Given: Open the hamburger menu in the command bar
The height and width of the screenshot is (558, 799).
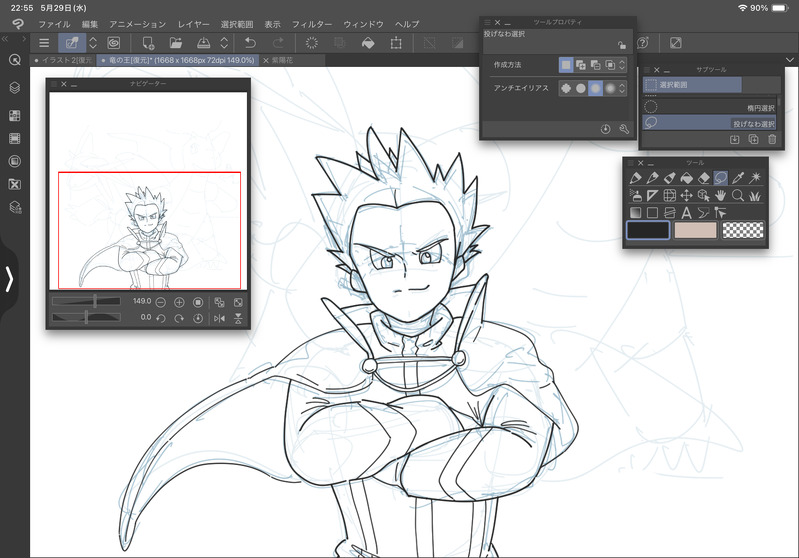Looking at the screenshot, I should click(44, 43).
